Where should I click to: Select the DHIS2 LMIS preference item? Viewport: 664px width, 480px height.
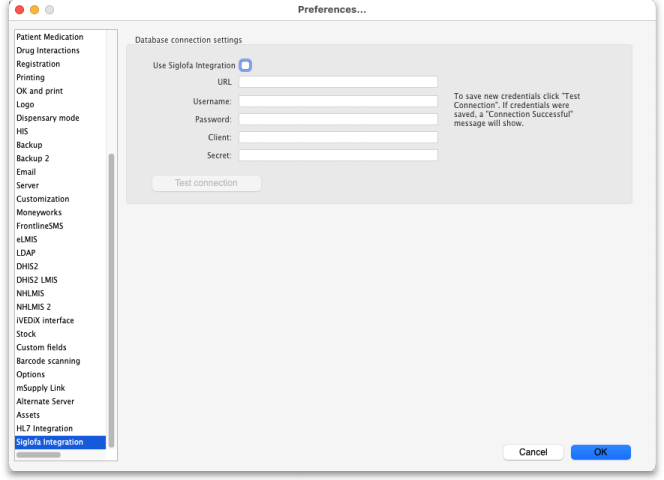[37, 280]
